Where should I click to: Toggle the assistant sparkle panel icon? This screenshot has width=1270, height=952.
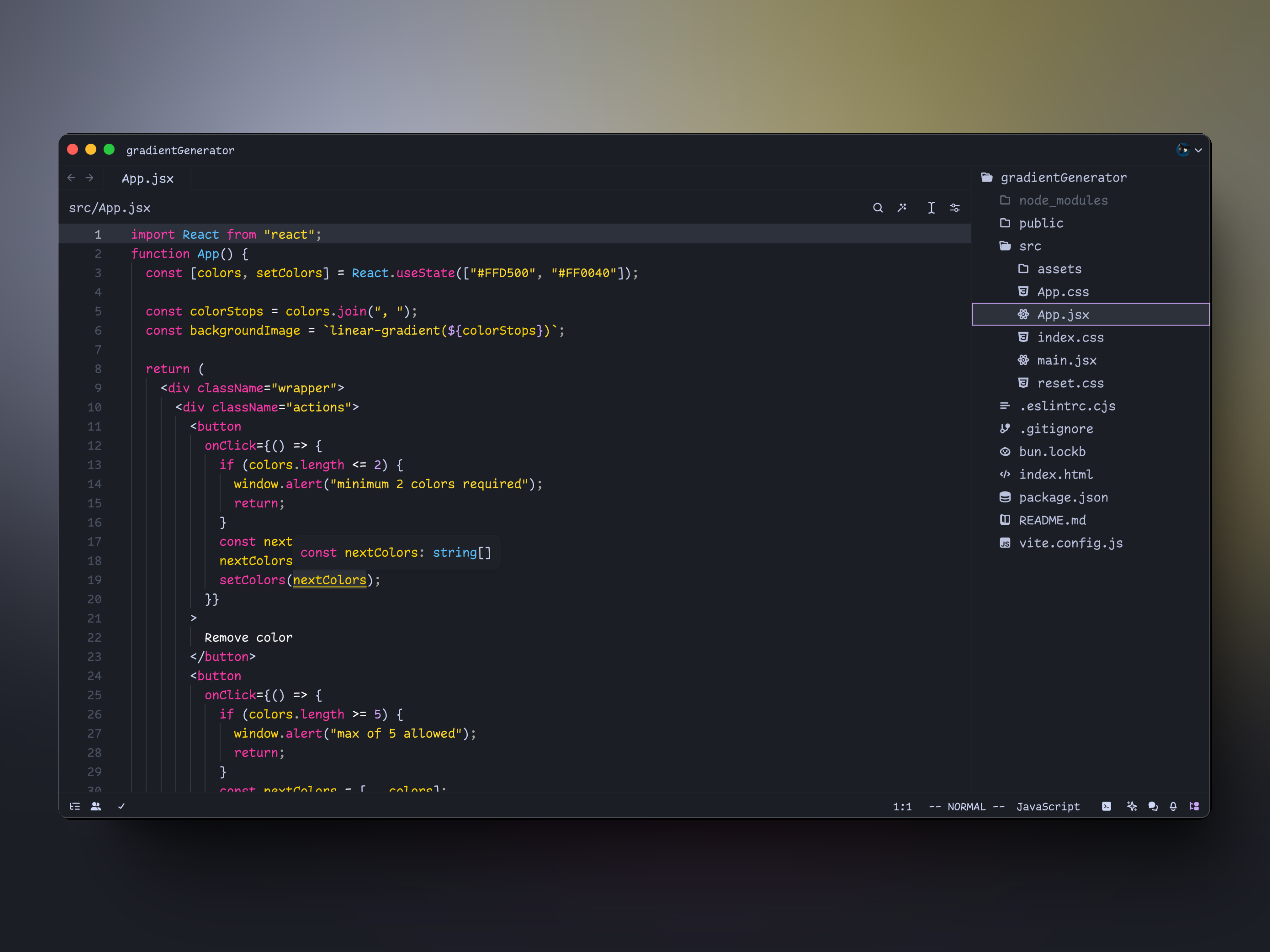tap(1132, 806)
